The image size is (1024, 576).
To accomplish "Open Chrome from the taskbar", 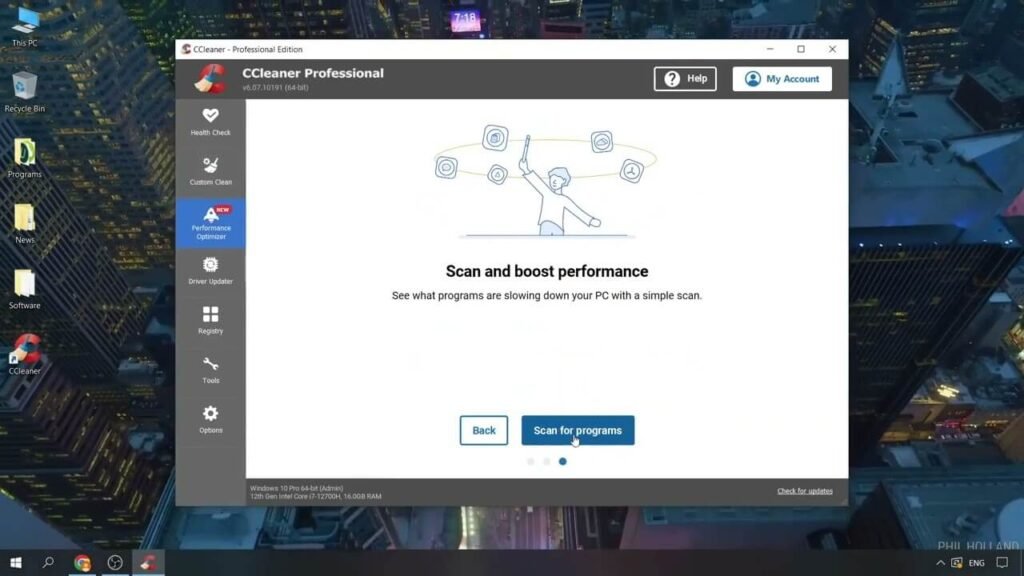I will pyautogui.click(x=82, y=562).
